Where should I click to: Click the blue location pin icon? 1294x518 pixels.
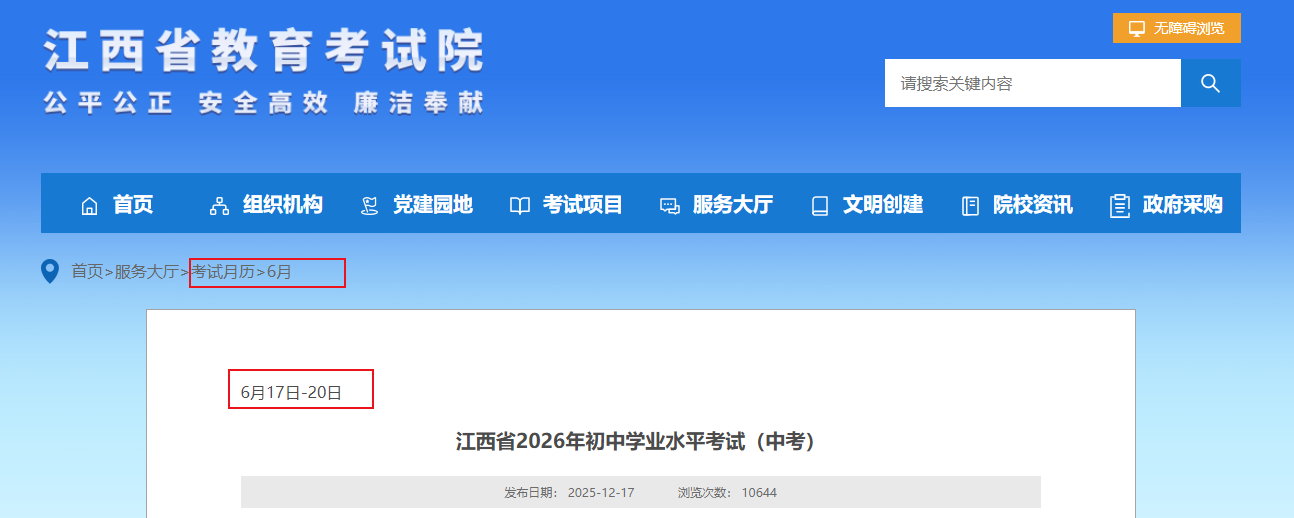point(50,271)
